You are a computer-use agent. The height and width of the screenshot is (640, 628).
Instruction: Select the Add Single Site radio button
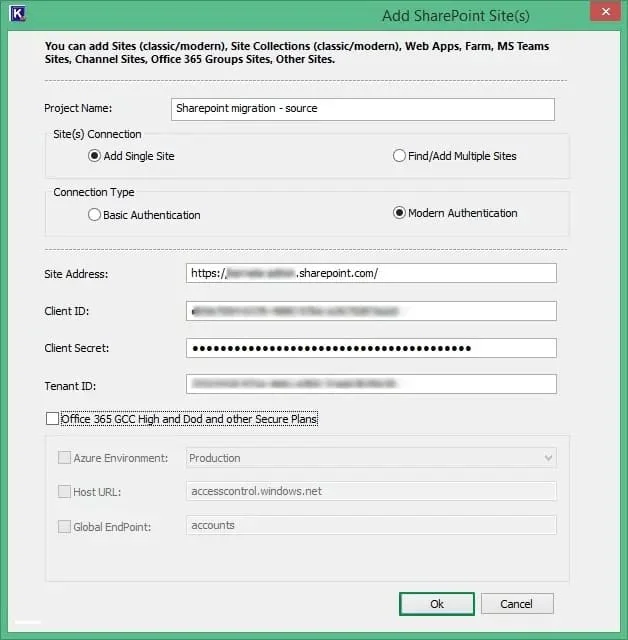[x=95, y=156]
